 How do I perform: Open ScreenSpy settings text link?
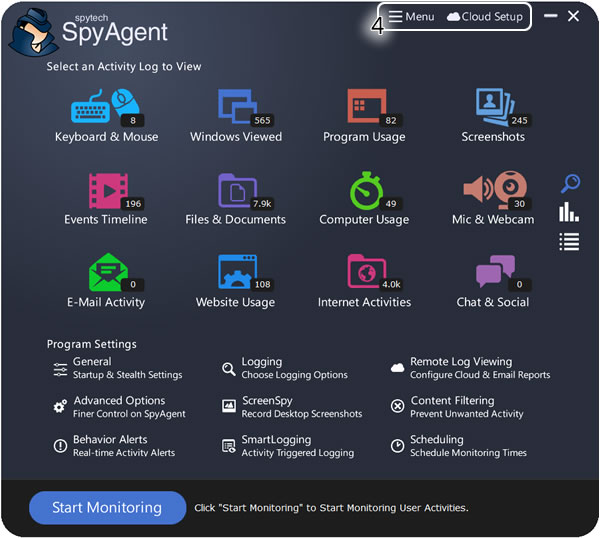click(302, 407)
